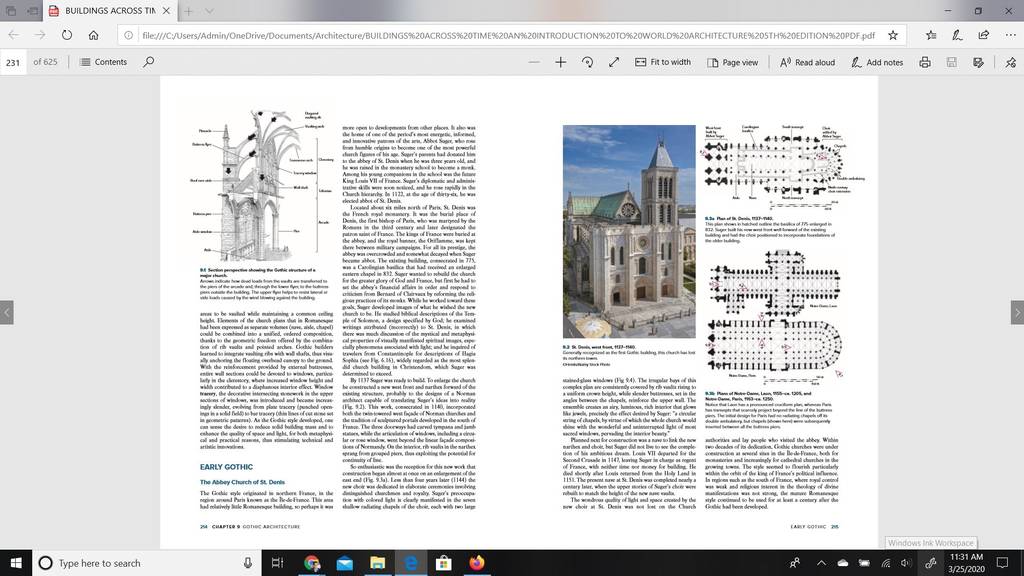Viewport: 1024px width, 576px height.
Task: Click the address bar with the PDF file path
Action: point(508,35)
